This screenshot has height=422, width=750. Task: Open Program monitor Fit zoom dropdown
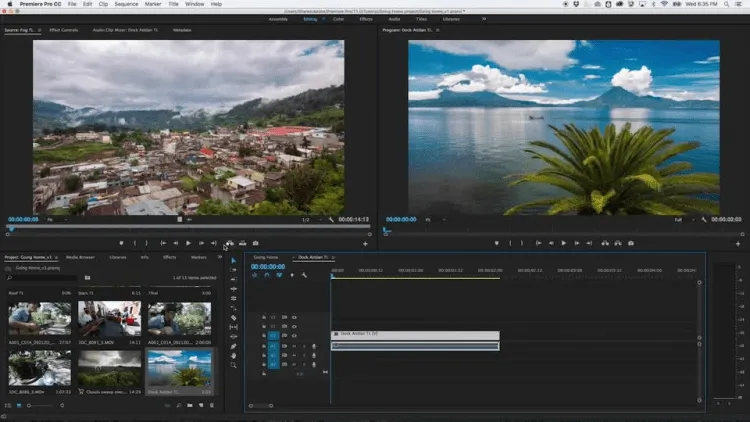click(x=430, y=219)
